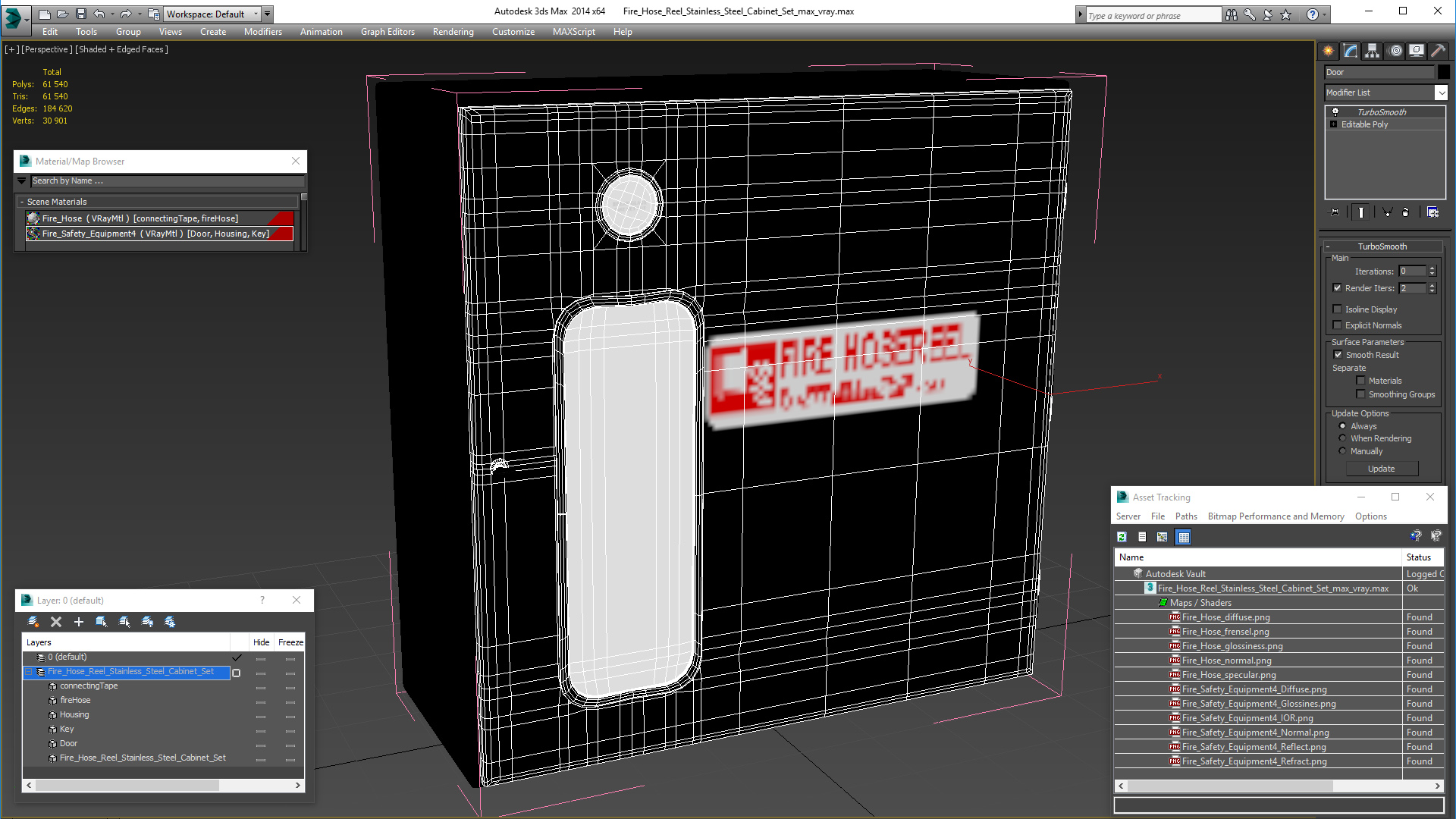Image resolution: width=1456 pixels, height=819 pixels.
Task: Enable Explicit Normals checkbox
Action: pyautogui.click(x=1338, y=325)
